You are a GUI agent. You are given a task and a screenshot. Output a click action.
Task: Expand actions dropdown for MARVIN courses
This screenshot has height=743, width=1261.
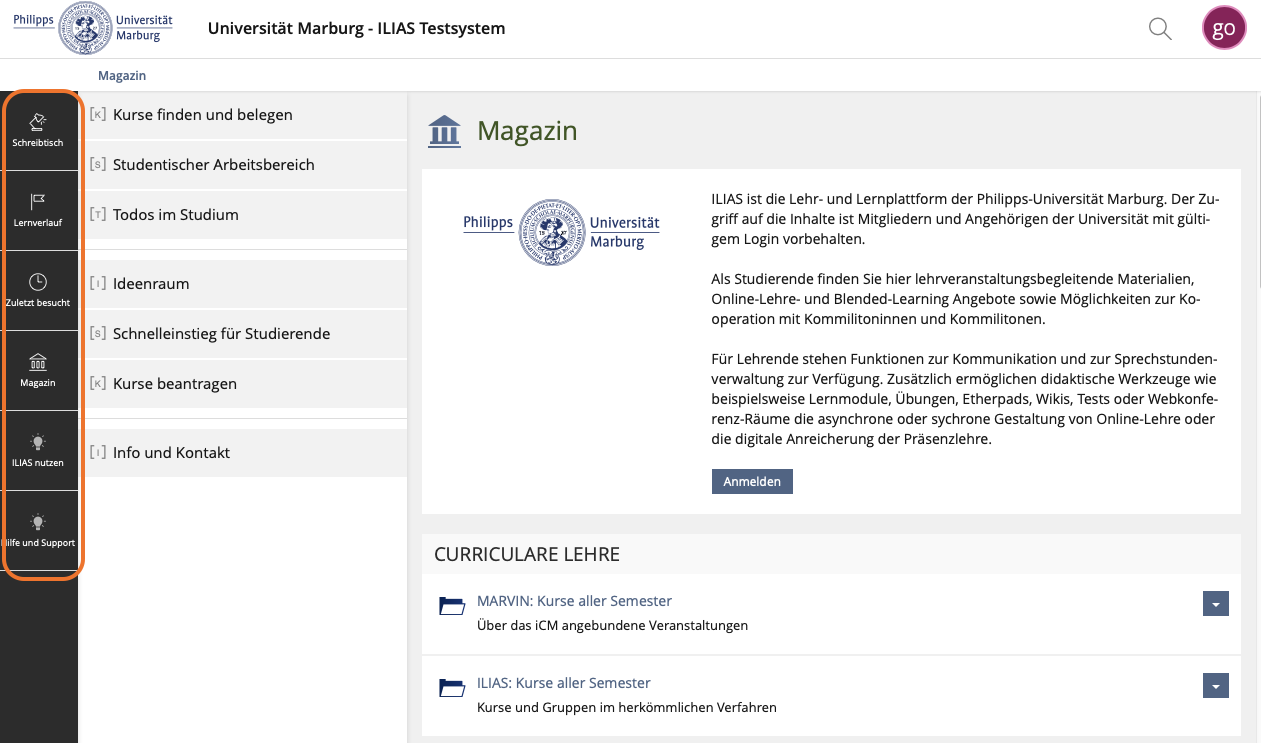(x=1215, y=604)
